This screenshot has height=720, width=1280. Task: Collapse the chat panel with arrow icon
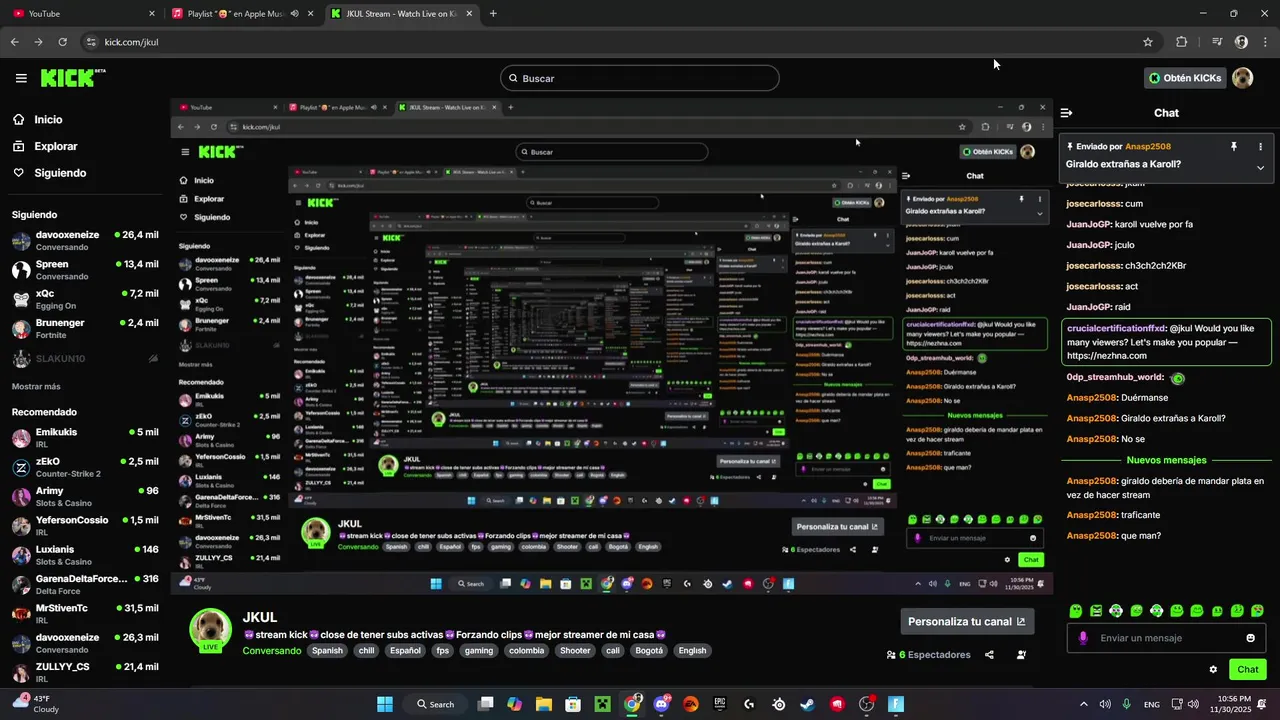[x=1067, y=113]
